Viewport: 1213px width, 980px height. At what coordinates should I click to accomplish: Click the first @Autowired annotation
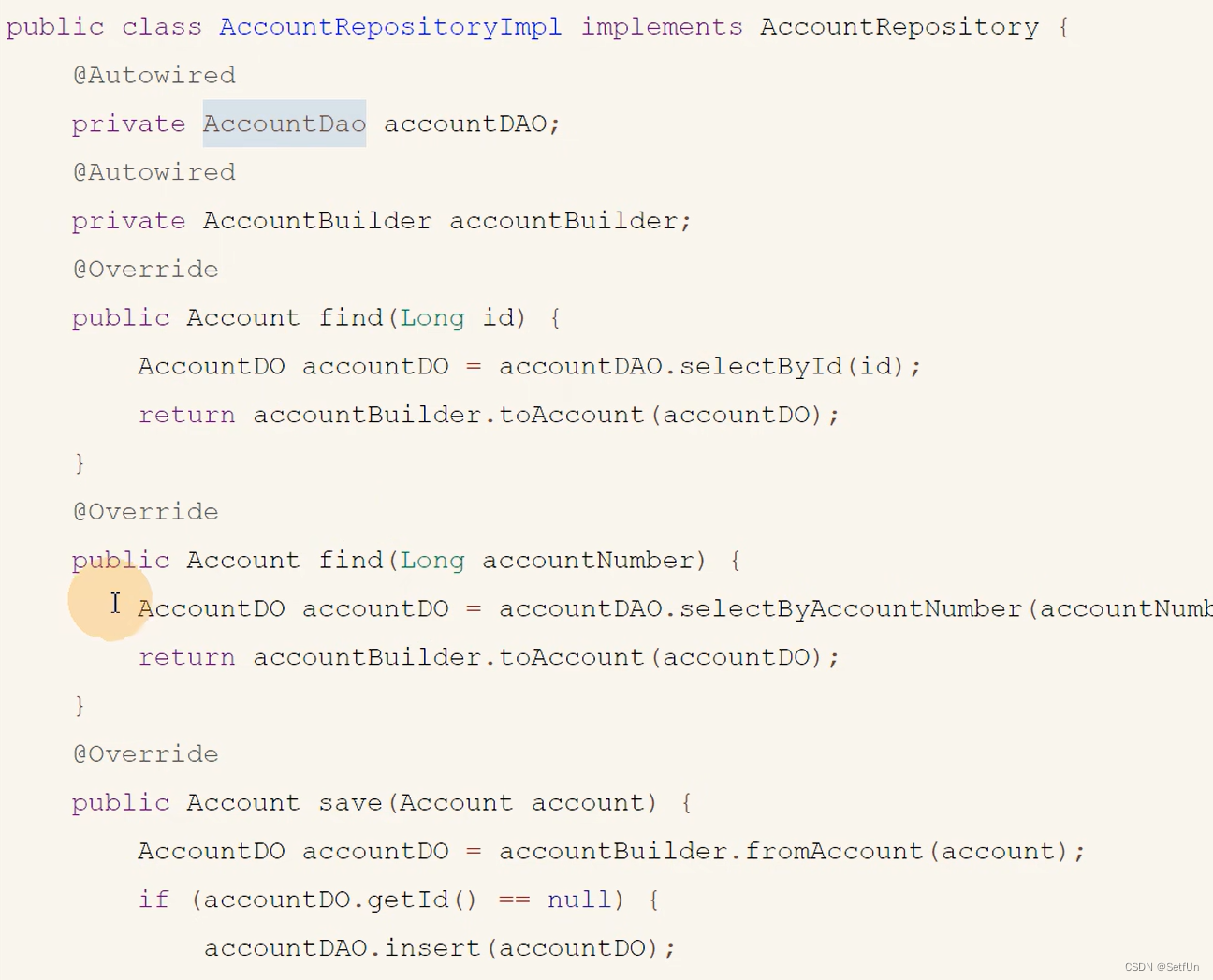(154, 76)
